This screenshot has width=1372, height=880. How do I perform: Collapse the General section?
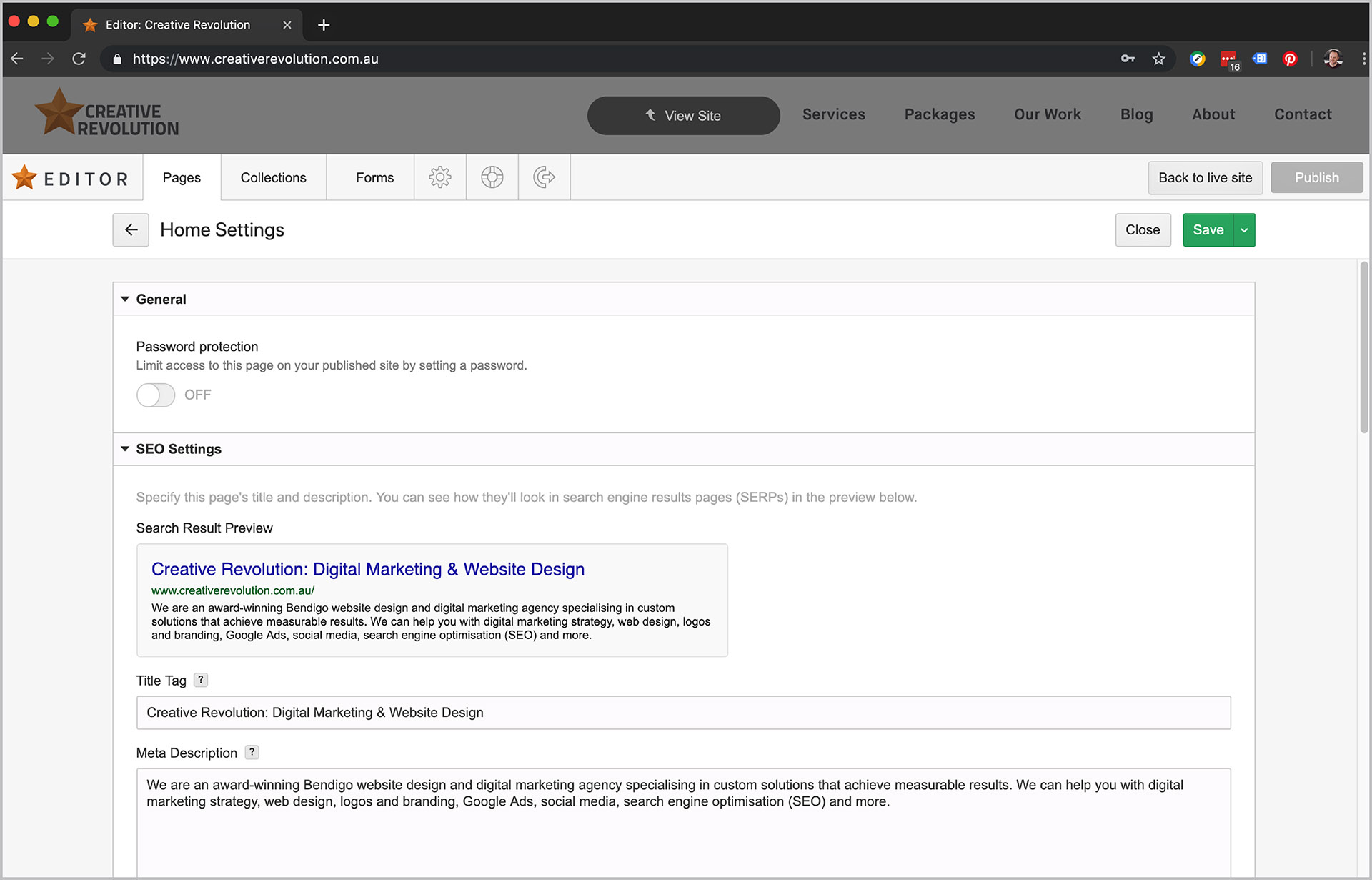click(125, 299)
